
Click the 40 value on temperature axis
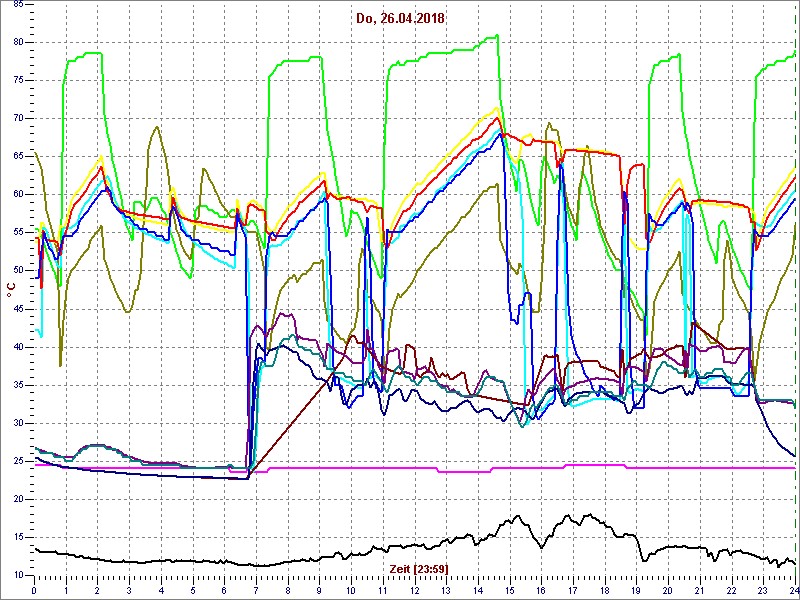point(17,347)
